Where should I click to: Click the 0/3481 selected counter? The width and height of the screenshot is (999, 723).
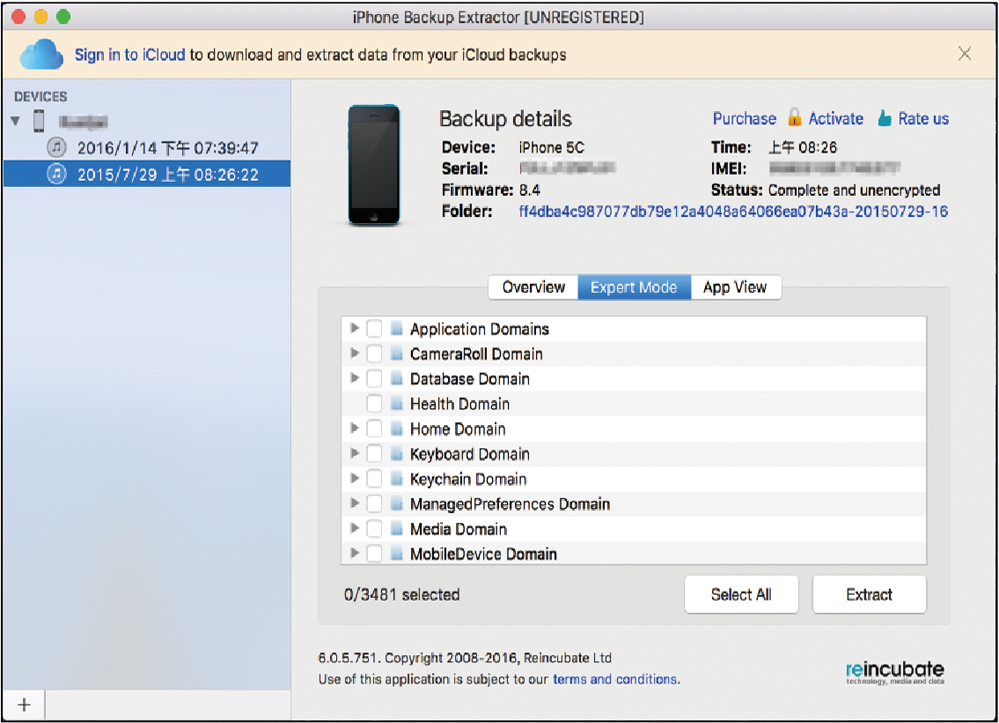[401, 594]
